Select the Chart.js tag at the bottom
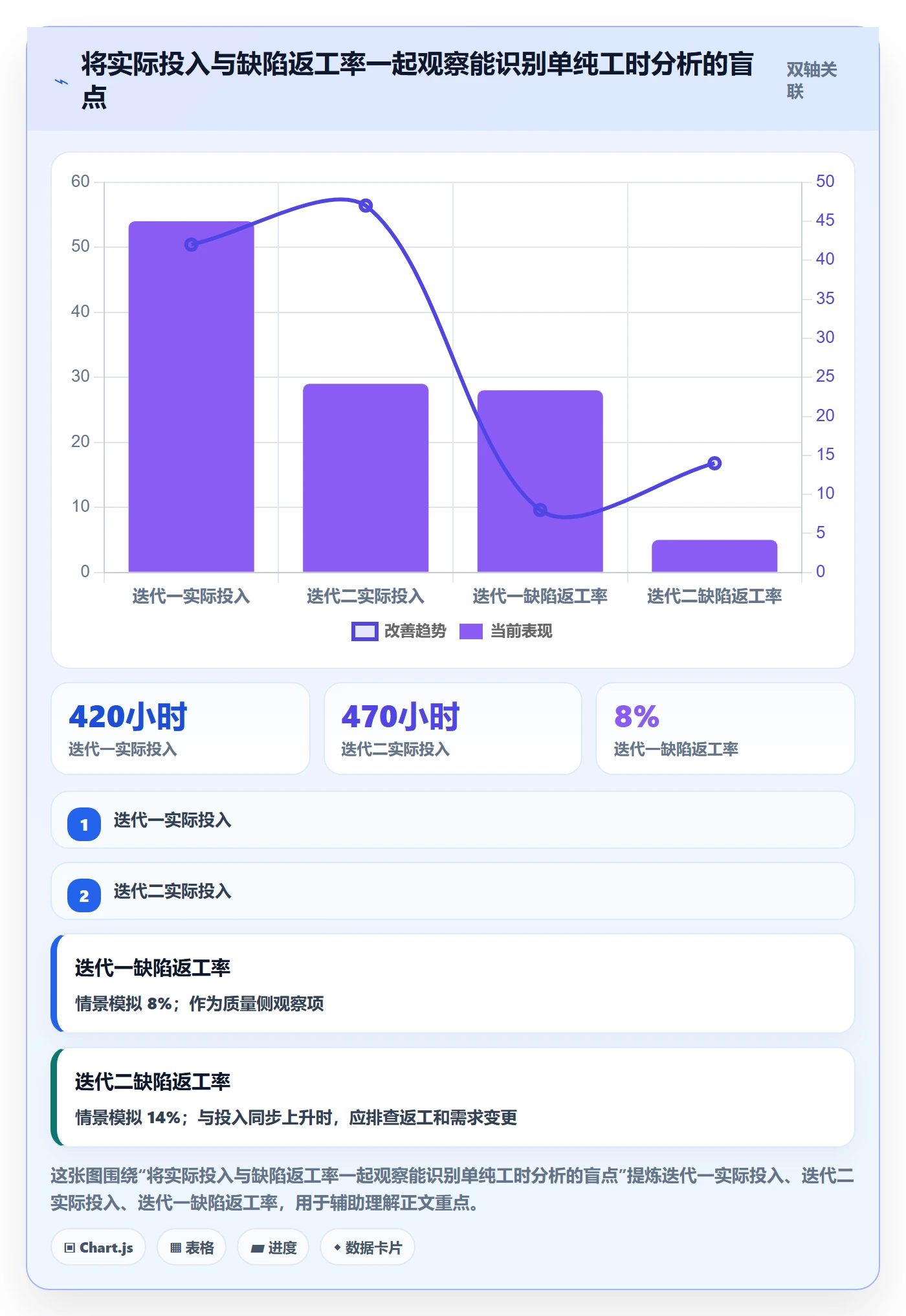This screenshot has width=906, height=1316. point(98,1247)
